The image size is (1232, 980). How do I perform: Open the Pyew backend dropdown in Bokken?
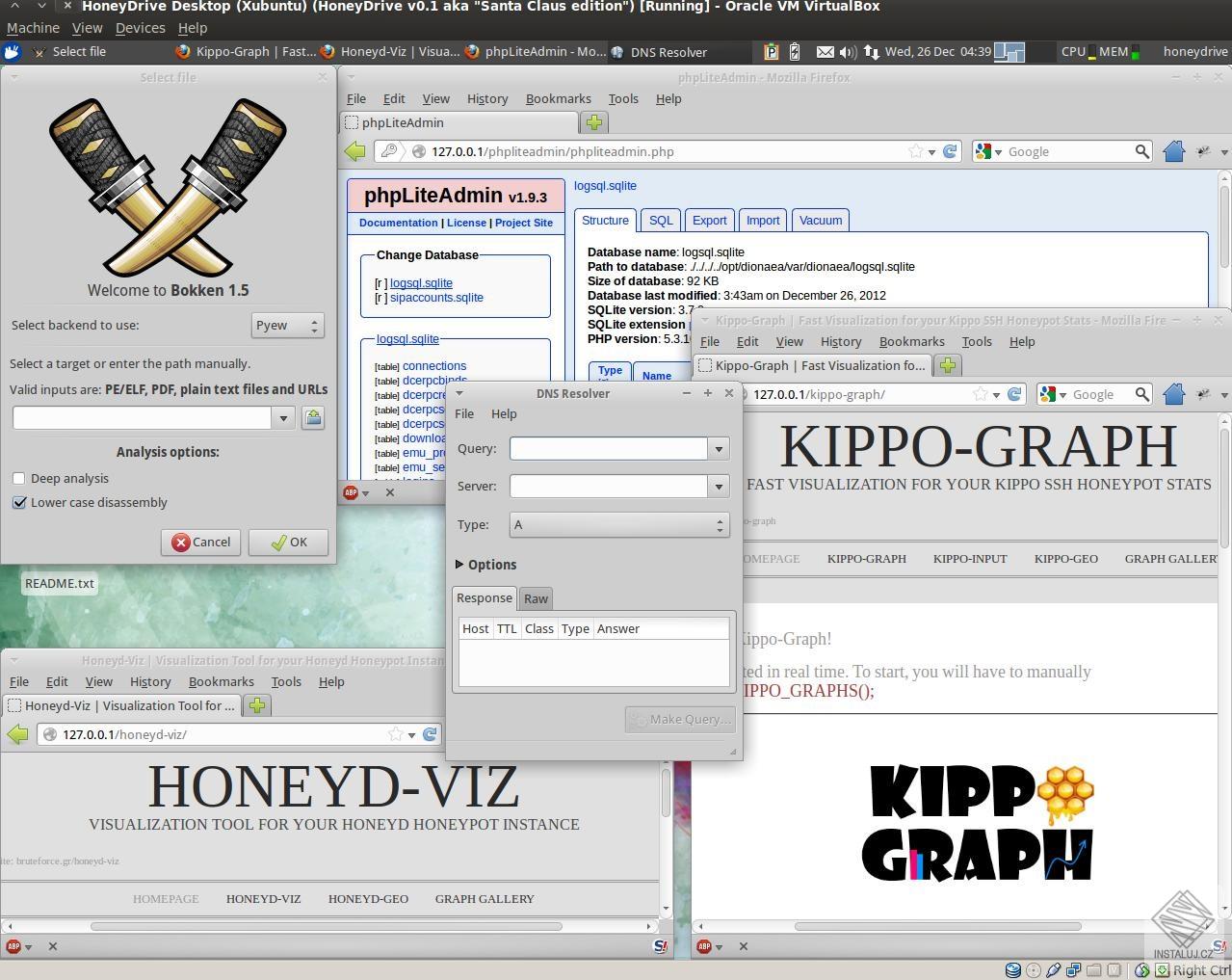(x=285, y=325)
